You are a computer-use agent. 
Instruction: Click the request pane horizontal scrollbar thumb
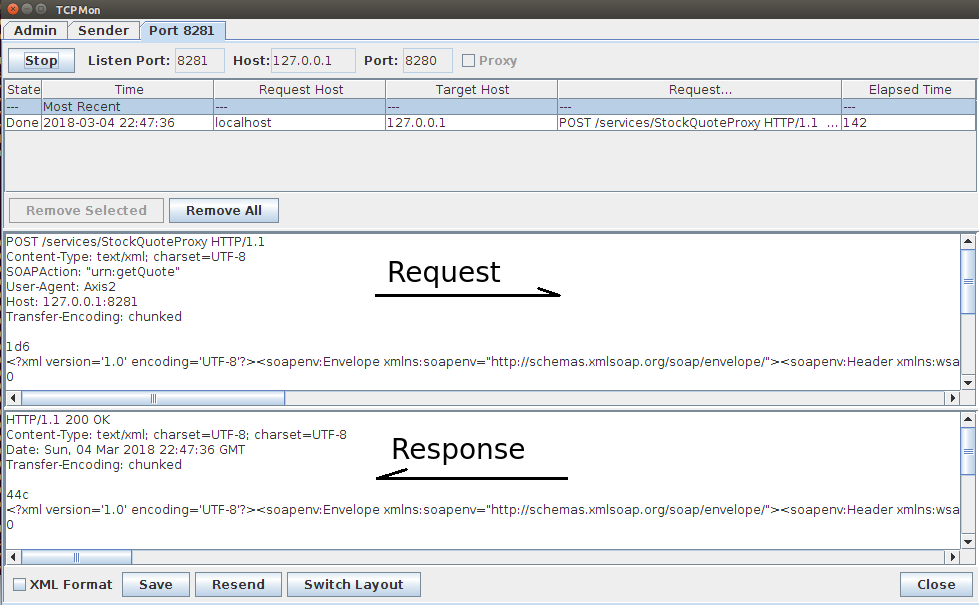coord(152,398)
